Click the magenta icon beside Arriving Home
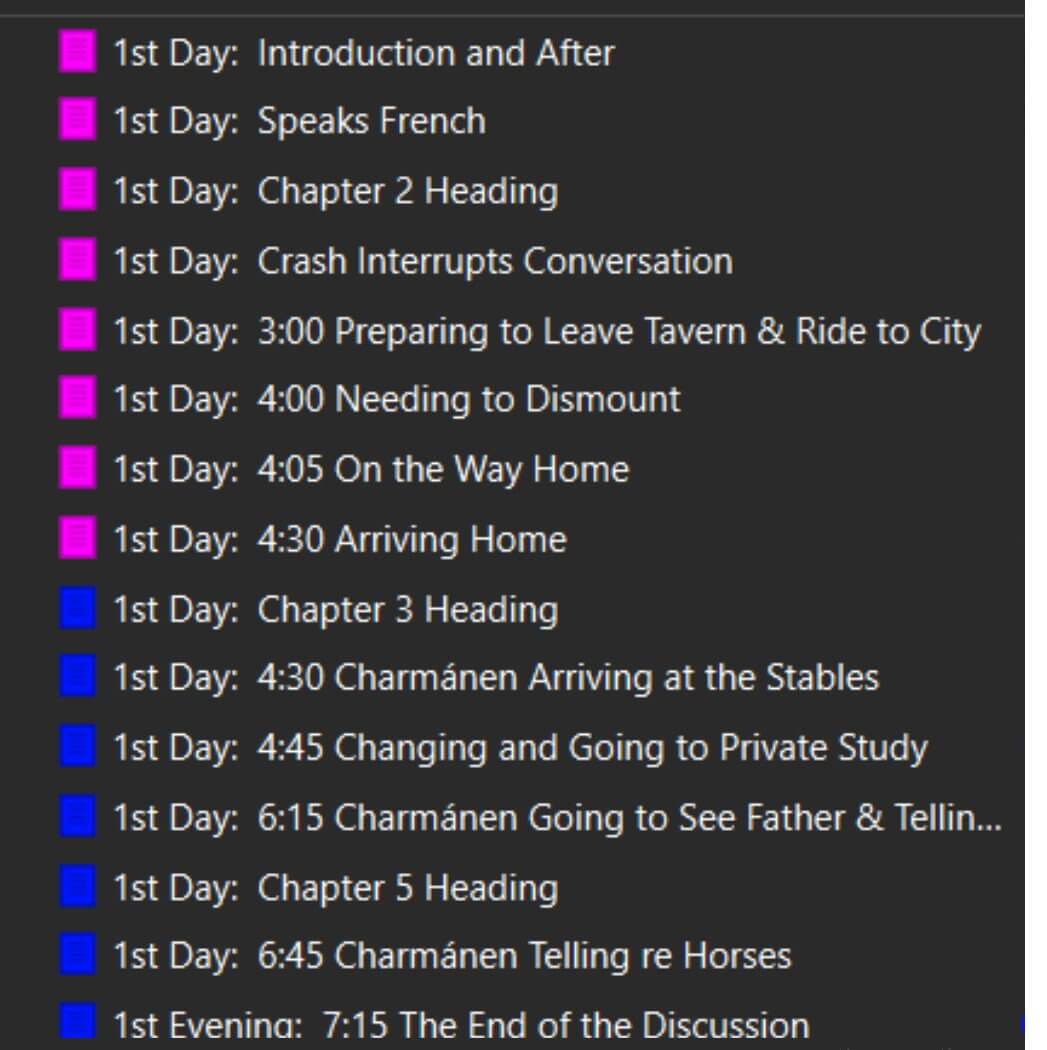This screenshot has height=1050, width=1047. coord(78,539)
